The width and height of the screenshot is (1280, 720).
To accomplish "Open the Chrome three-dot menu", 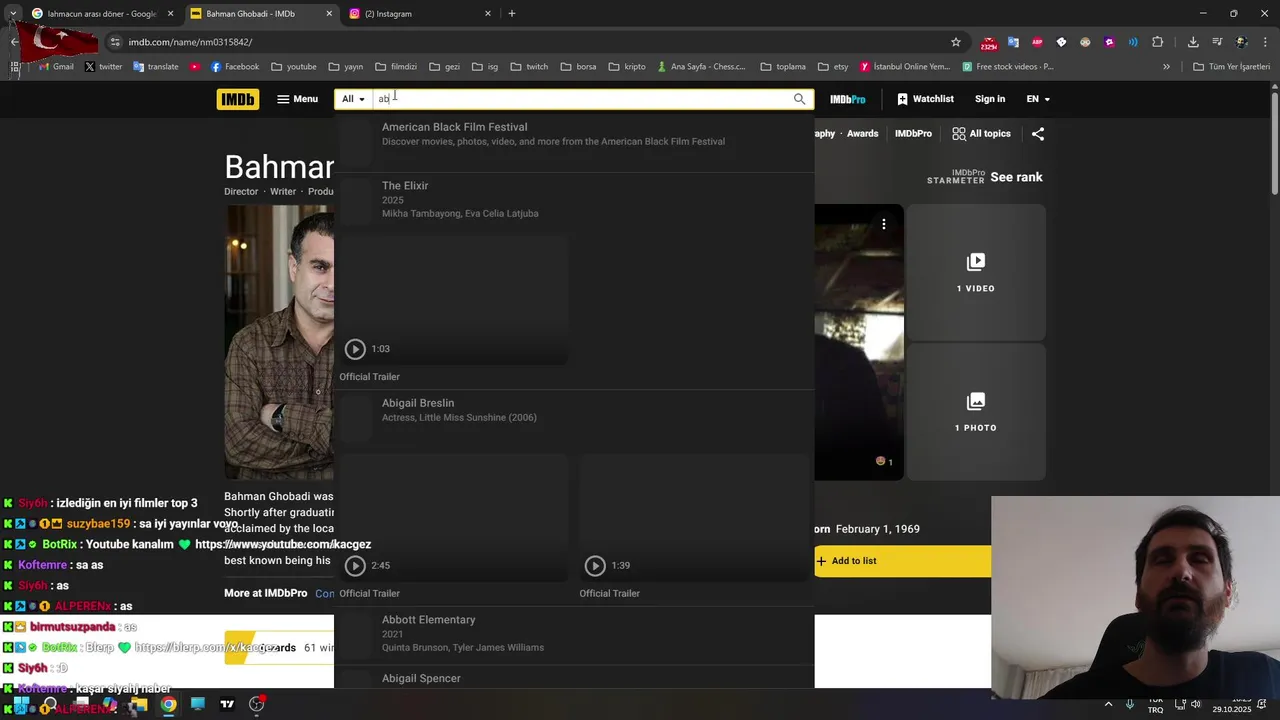I will coord(1265,42).
